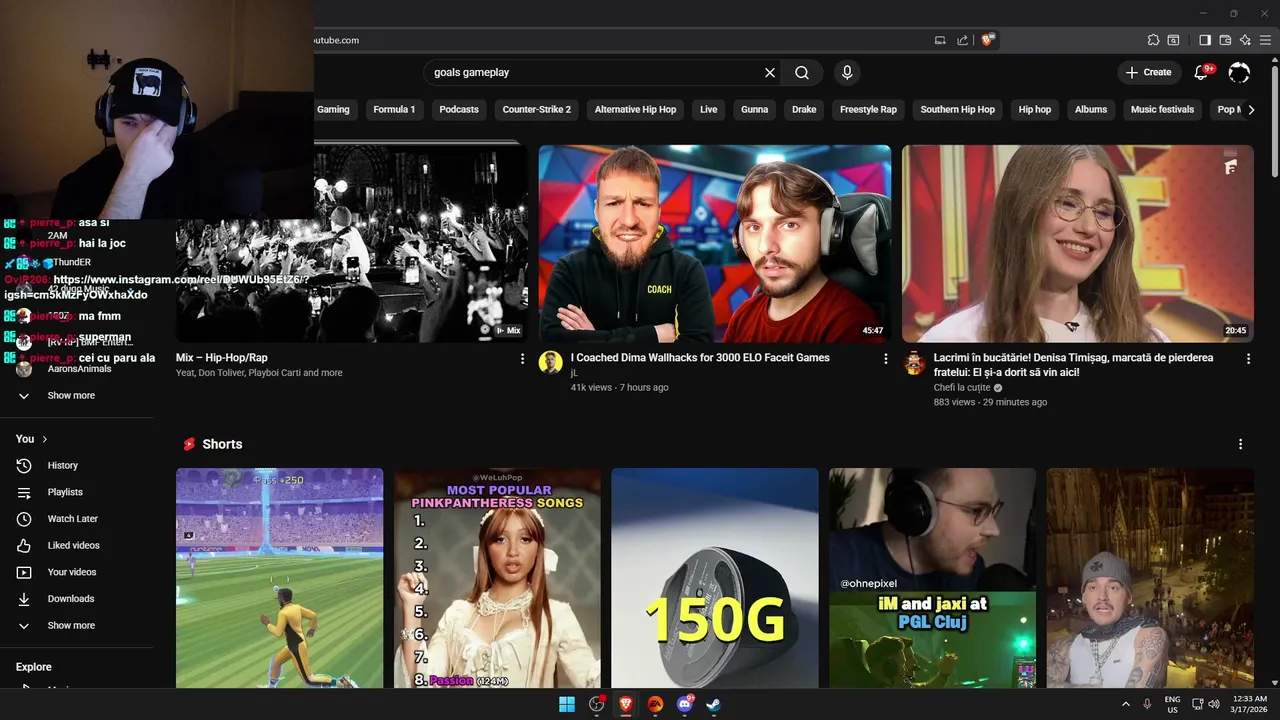Image resolution: width=1280 pixels, height=720 pixels.
Task: Open the Chefi la cuțite video thumbnail
Action: (x=1078, y=244)
